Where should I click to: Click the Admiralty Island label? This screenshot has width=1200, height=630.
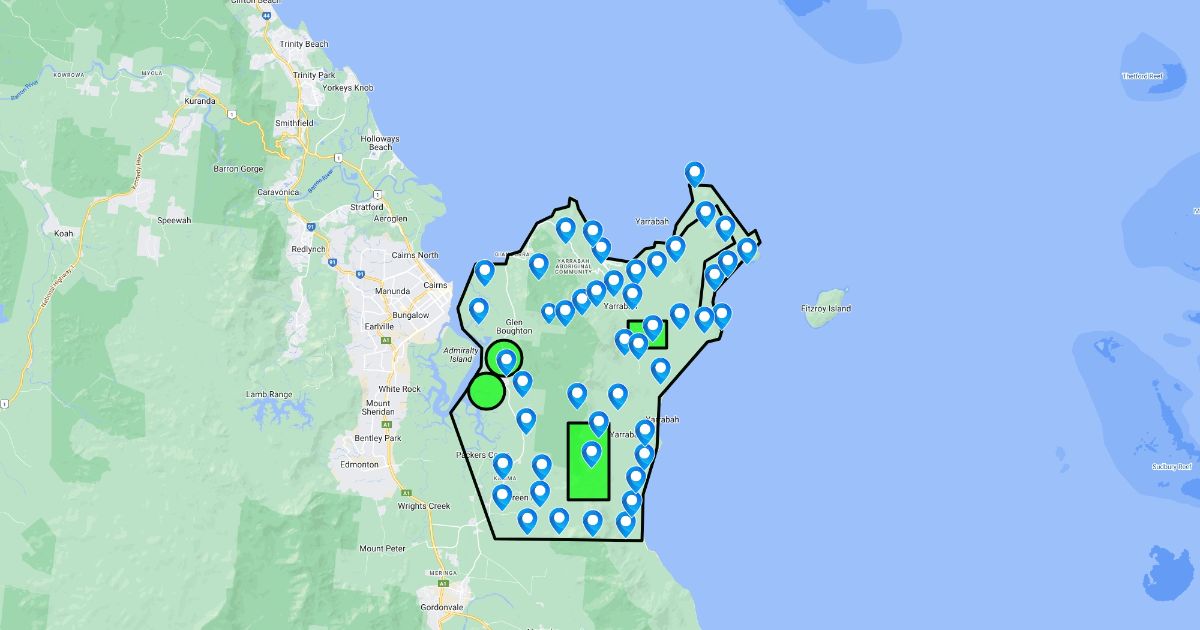(x=461, y=355)
